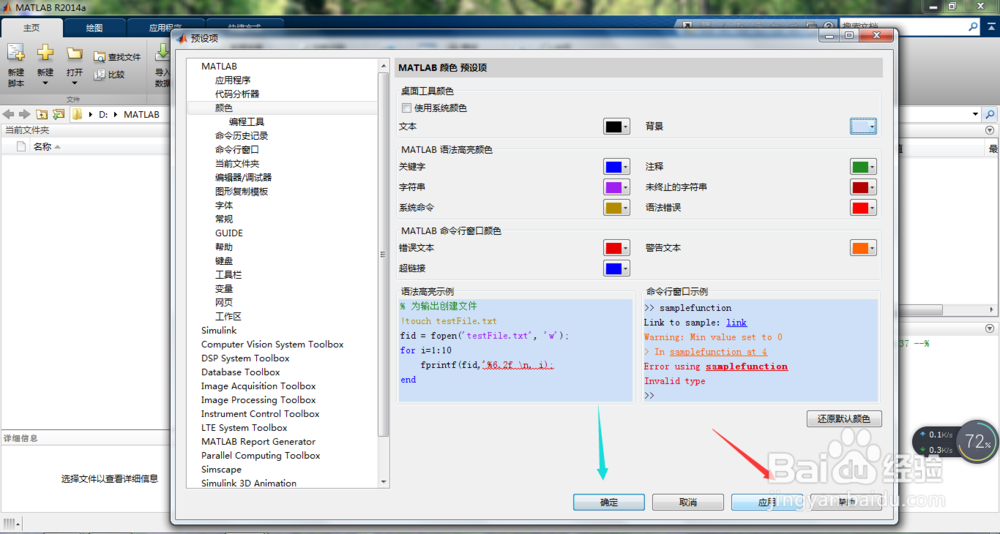1000x534 pixels.
Task: Select 命令历史记录 in the preferences tree
Action: (x=242, y=136)
